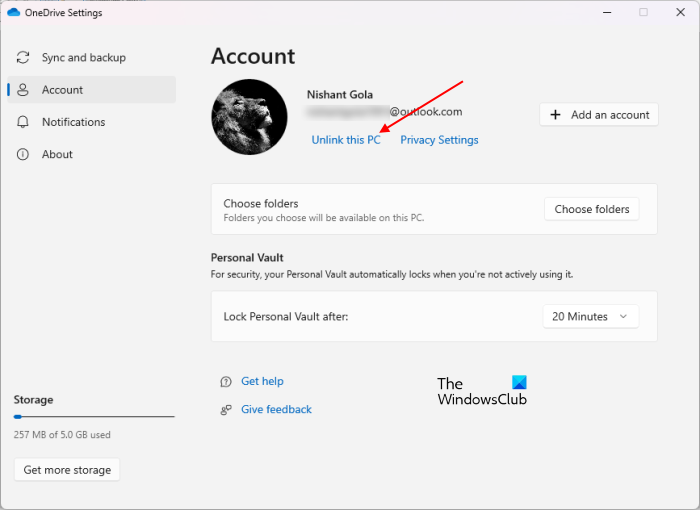Click the Nishant Gola account name
700x510 pixels.
[340, 95]
